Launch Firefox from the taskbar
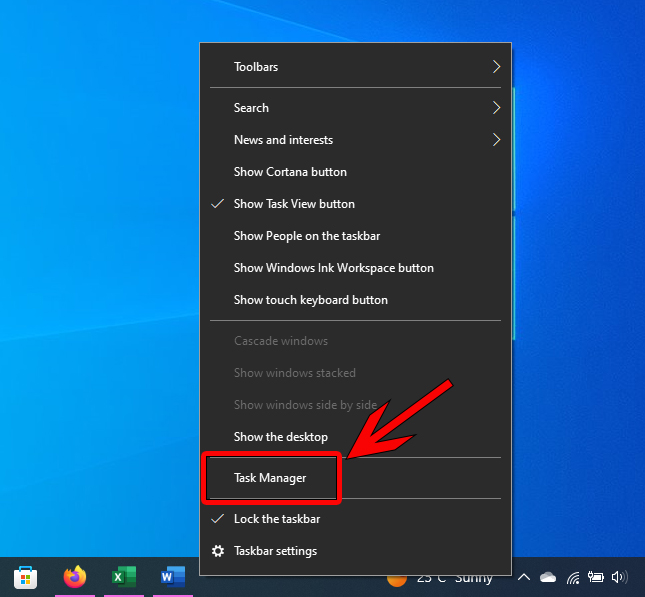The image size is (645, 597). pyautogui.click(x=75, y=576)
